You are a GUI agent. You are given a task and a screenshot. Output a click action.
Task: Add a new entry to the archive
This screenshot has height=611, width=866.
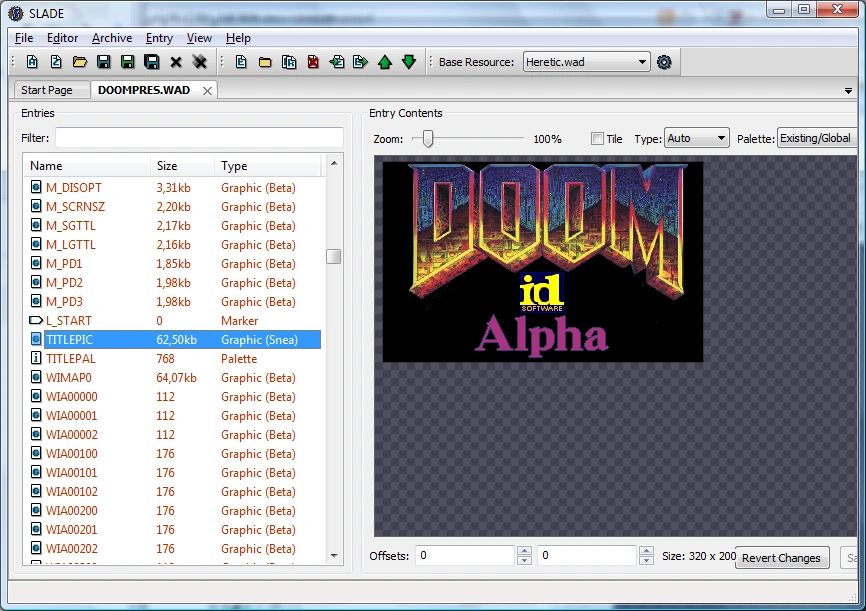pyautogui.click(x=241, y=62)
